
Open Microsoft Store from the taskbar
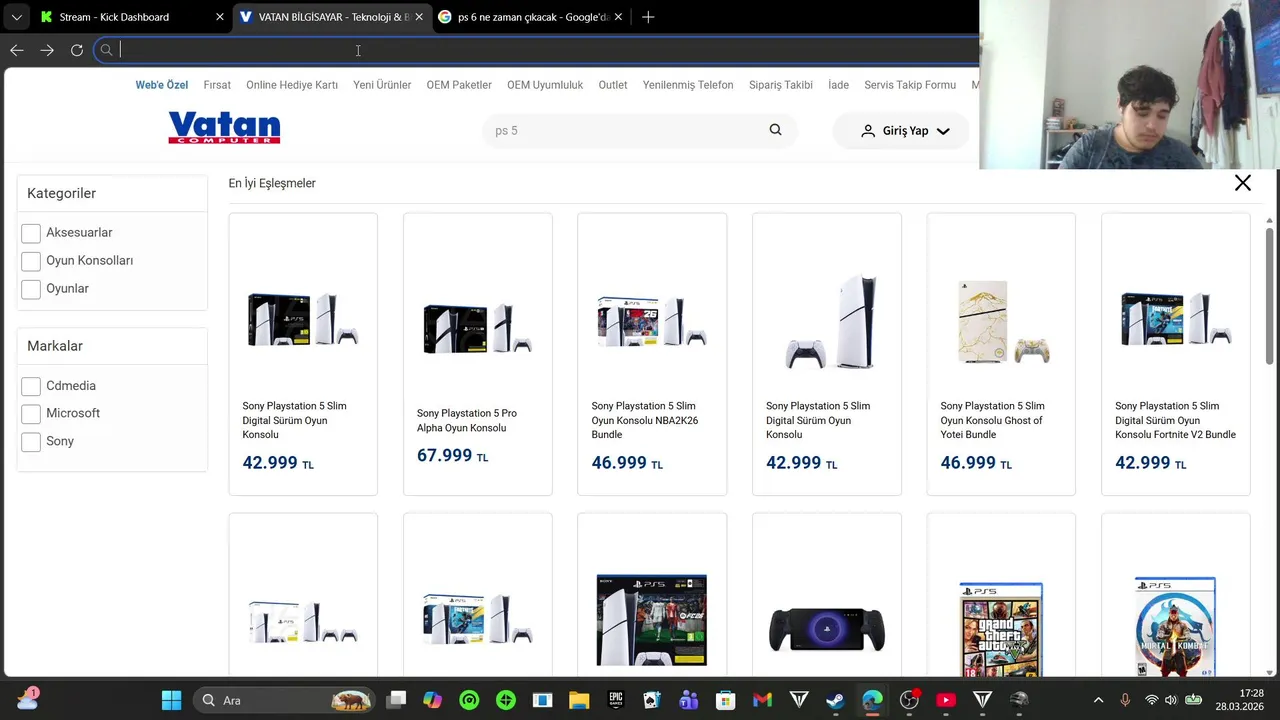pyautogui.click(x=726, y=700)
